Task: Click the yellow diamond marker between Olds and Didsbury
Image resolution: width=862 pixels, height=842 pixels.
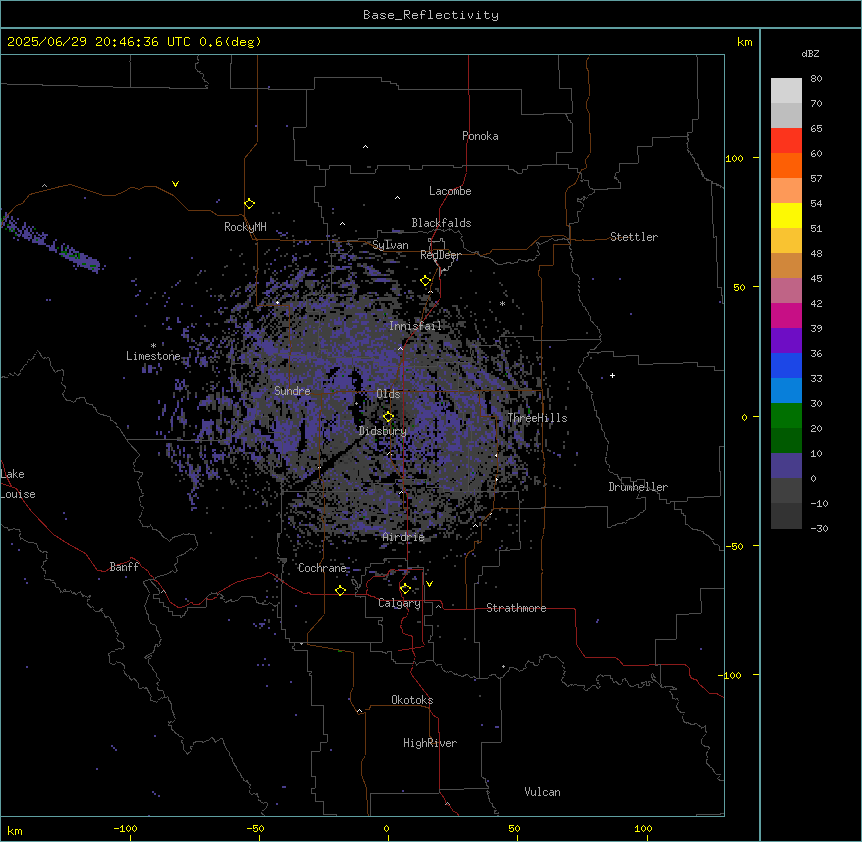Action: pyautogui.click(x=388, y=416)
